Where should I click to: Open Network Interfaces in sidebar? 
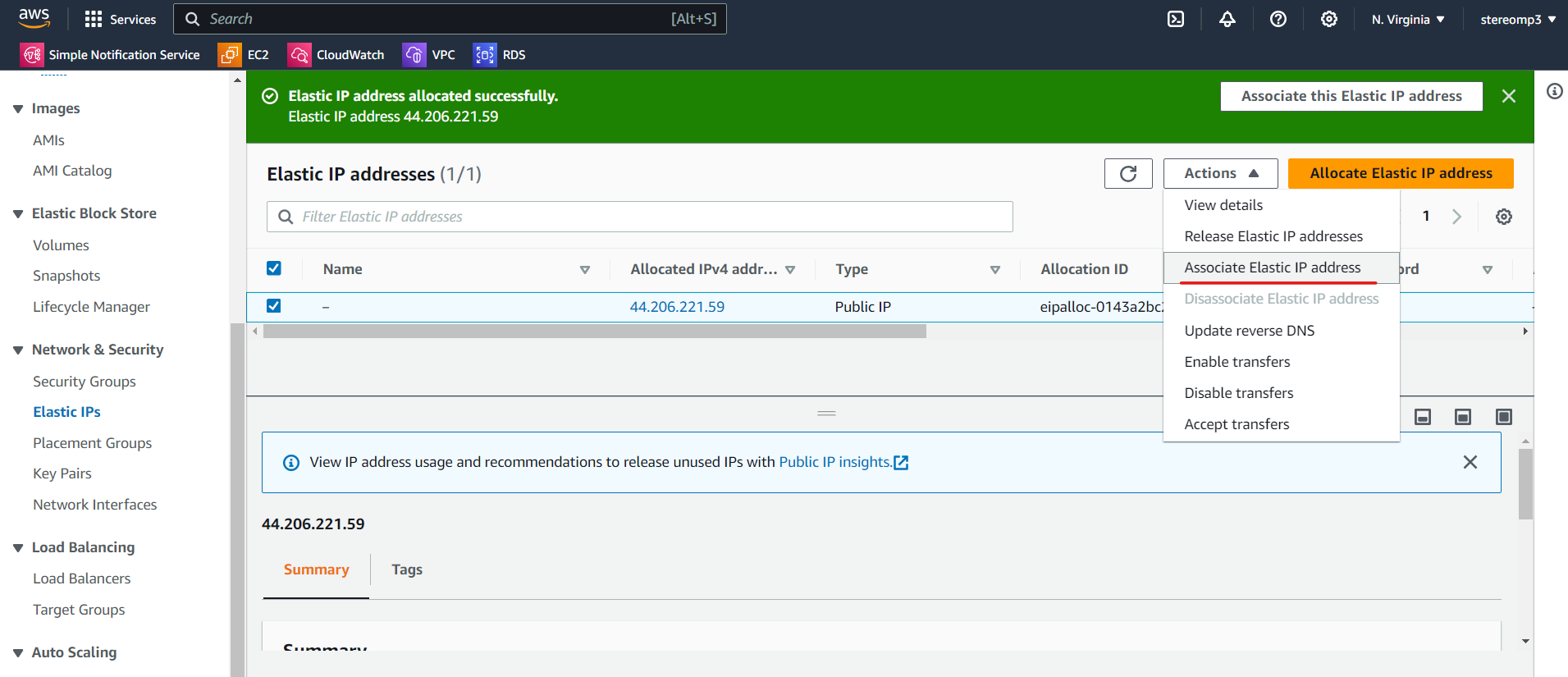click(95, 505)
